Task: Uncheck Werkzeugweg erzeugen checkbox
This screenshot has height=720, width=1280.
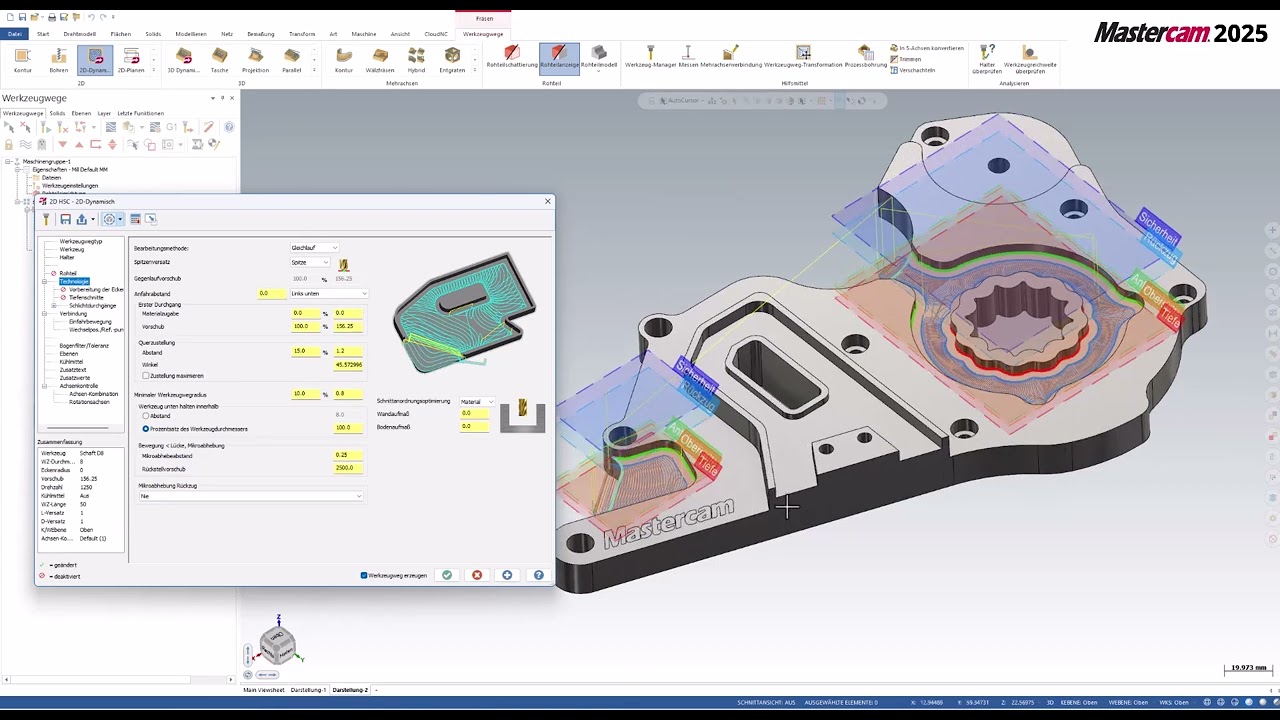Action: [364, 575]
